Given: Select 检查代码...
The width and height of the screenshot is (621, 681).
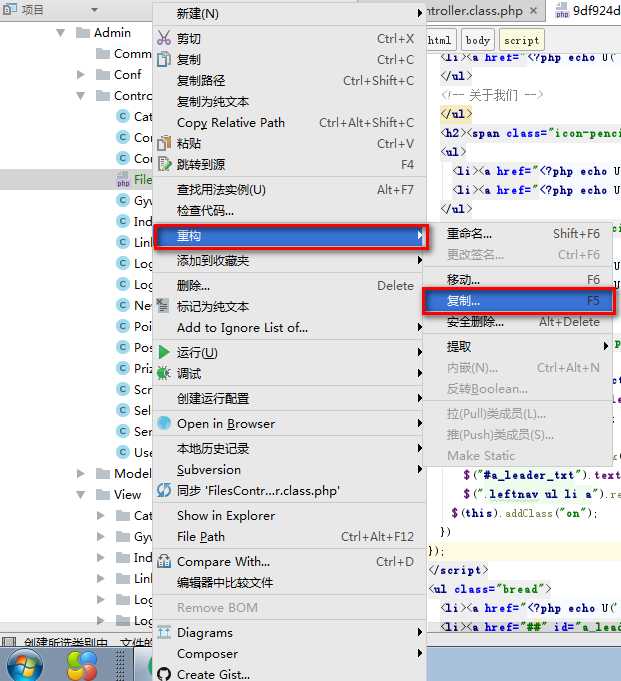Looking at the screenshot, I should point(290,211).
